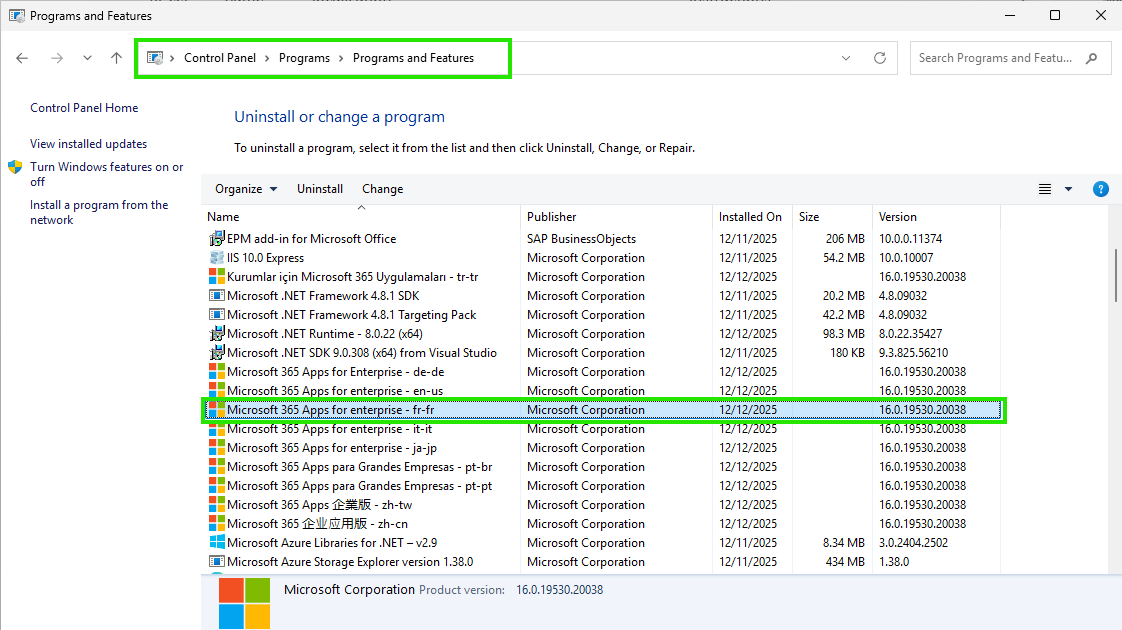Screen dimensions: 1122x630
Task: Open the View installed updates link
Action: 89,144
